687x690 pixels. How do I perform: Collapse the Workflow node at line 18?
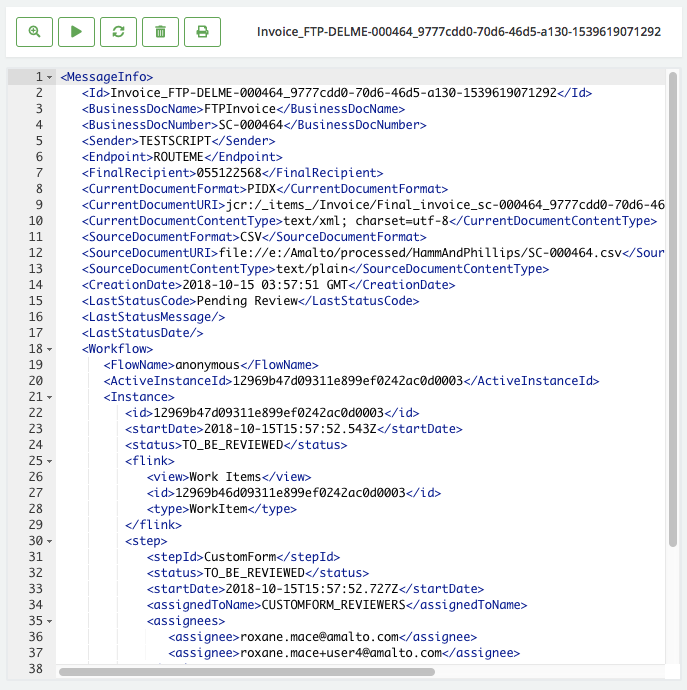pyautogui.click(x=50, y=349)
